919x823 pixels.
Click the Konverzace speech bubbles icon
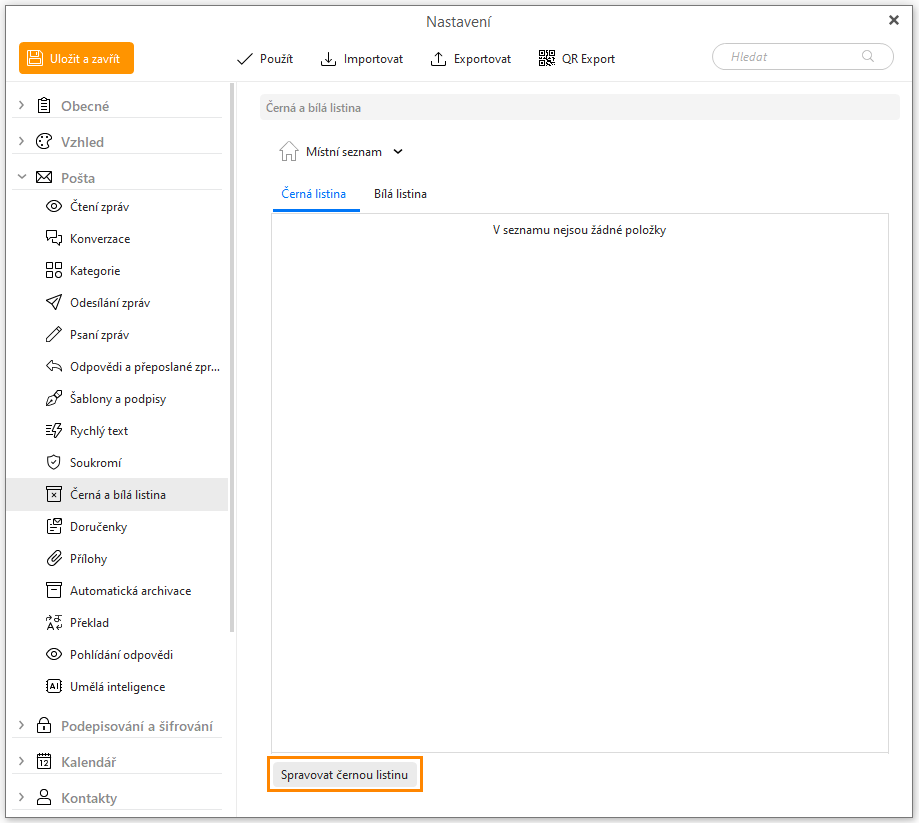click(54, 238)
